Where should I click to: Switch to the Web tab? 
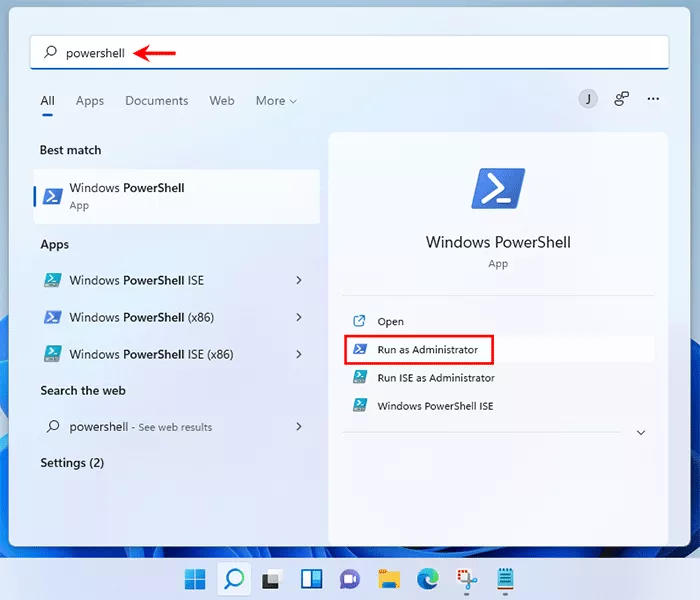click(x=222, y=101)
